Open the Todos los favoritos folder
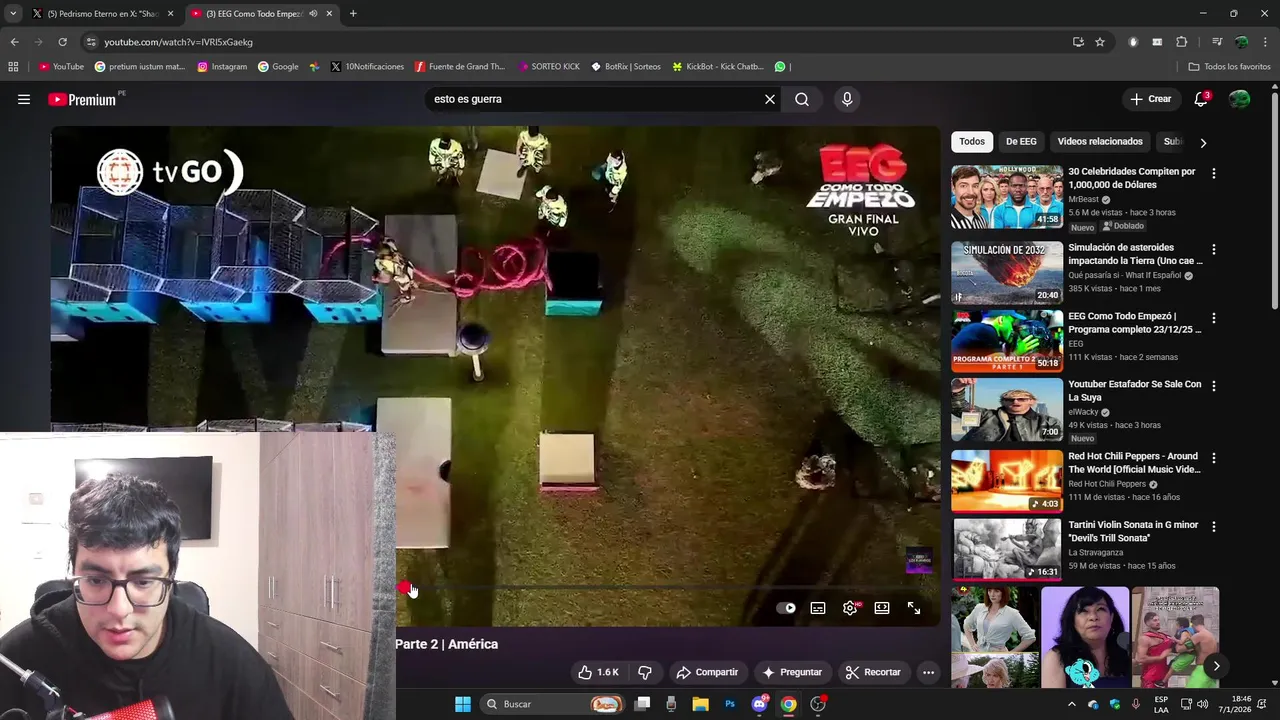 coord(1229,67)
